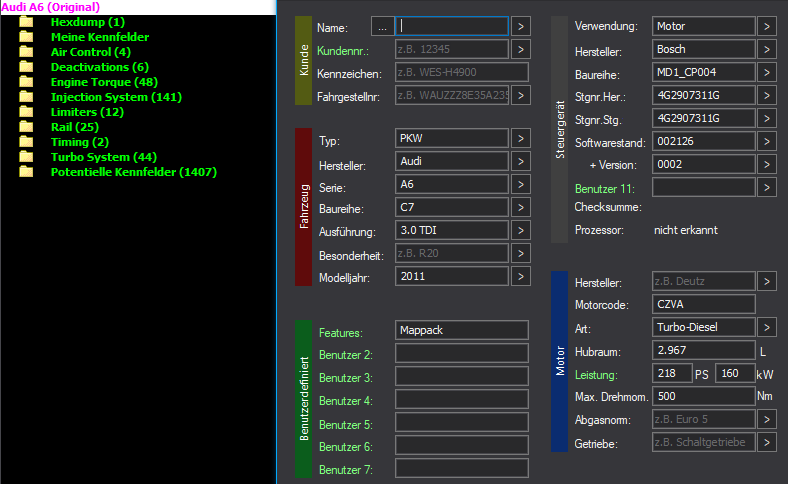
Task: Open the Stgnr.Stg. dropdown arrow
Action: click(767, 119)
